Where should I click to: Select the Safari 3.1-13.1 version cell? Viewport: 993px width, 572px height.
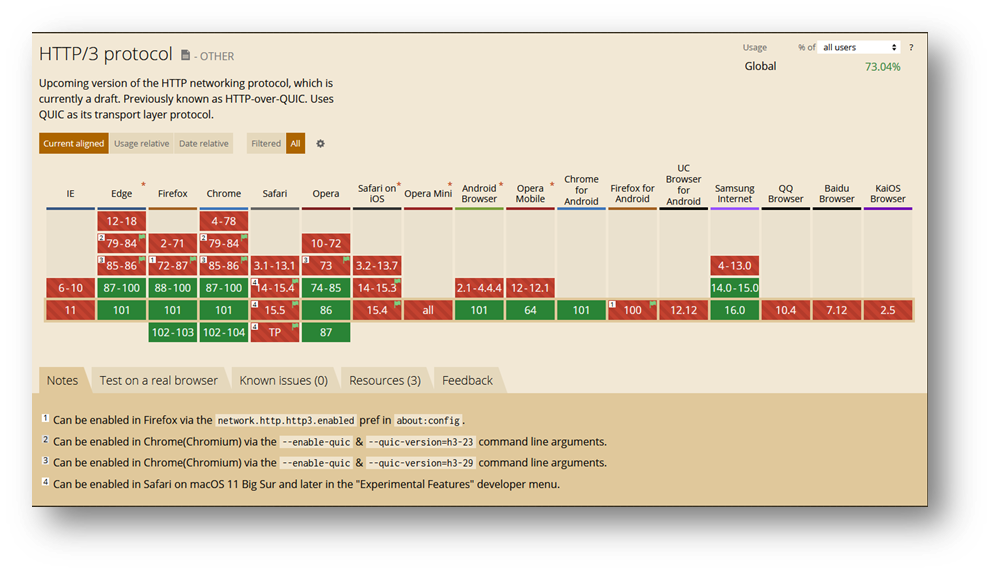pyautogui.click(x=274, y=265)
